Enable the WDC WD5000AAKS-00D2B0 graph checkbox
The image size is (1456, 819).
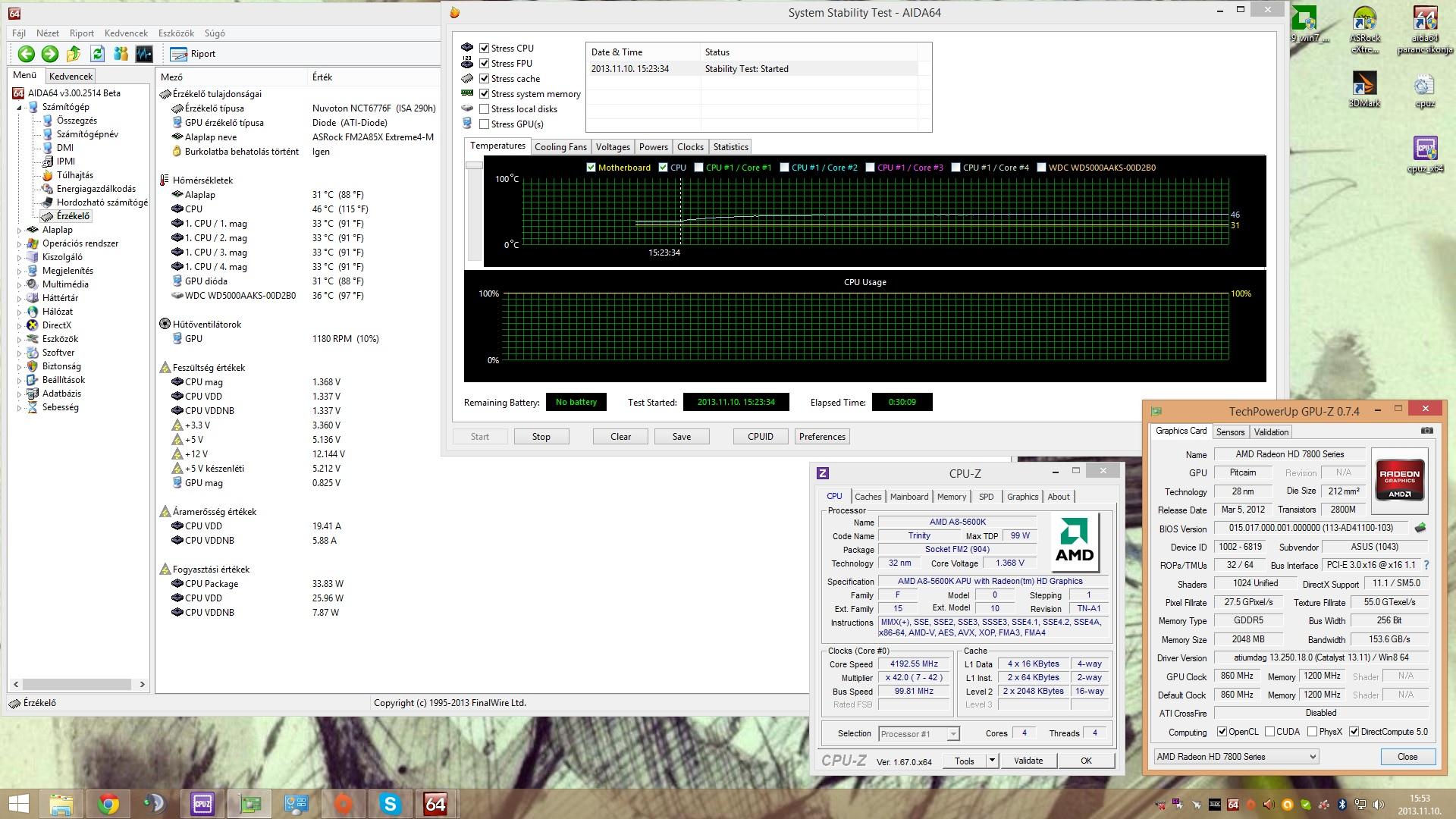(1041, 168)
